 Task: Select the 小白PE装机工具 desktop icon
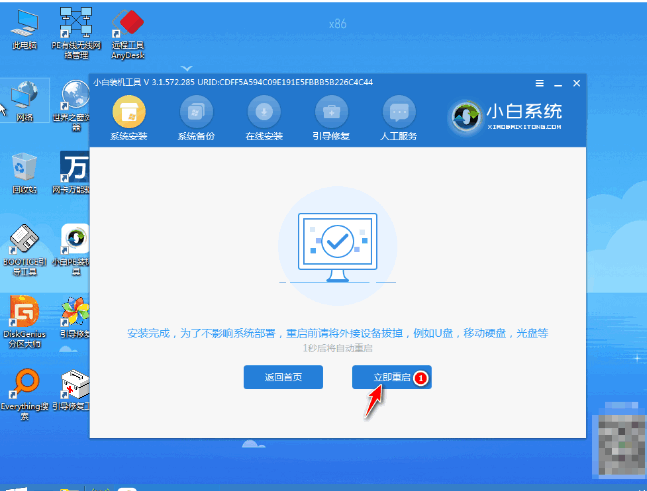pos(71,250)
